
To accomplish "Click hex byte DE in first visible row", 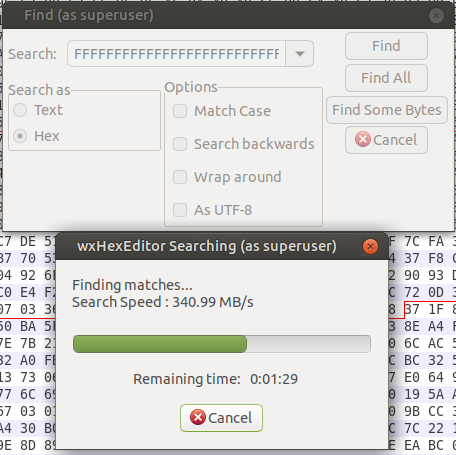I will [28, 241].
